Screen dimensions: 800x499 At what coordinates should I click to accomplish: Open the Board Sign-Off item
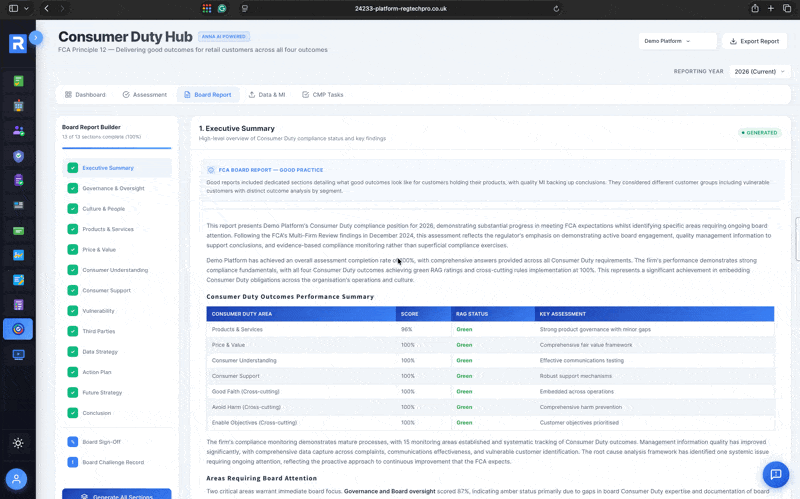click(117, 442)
